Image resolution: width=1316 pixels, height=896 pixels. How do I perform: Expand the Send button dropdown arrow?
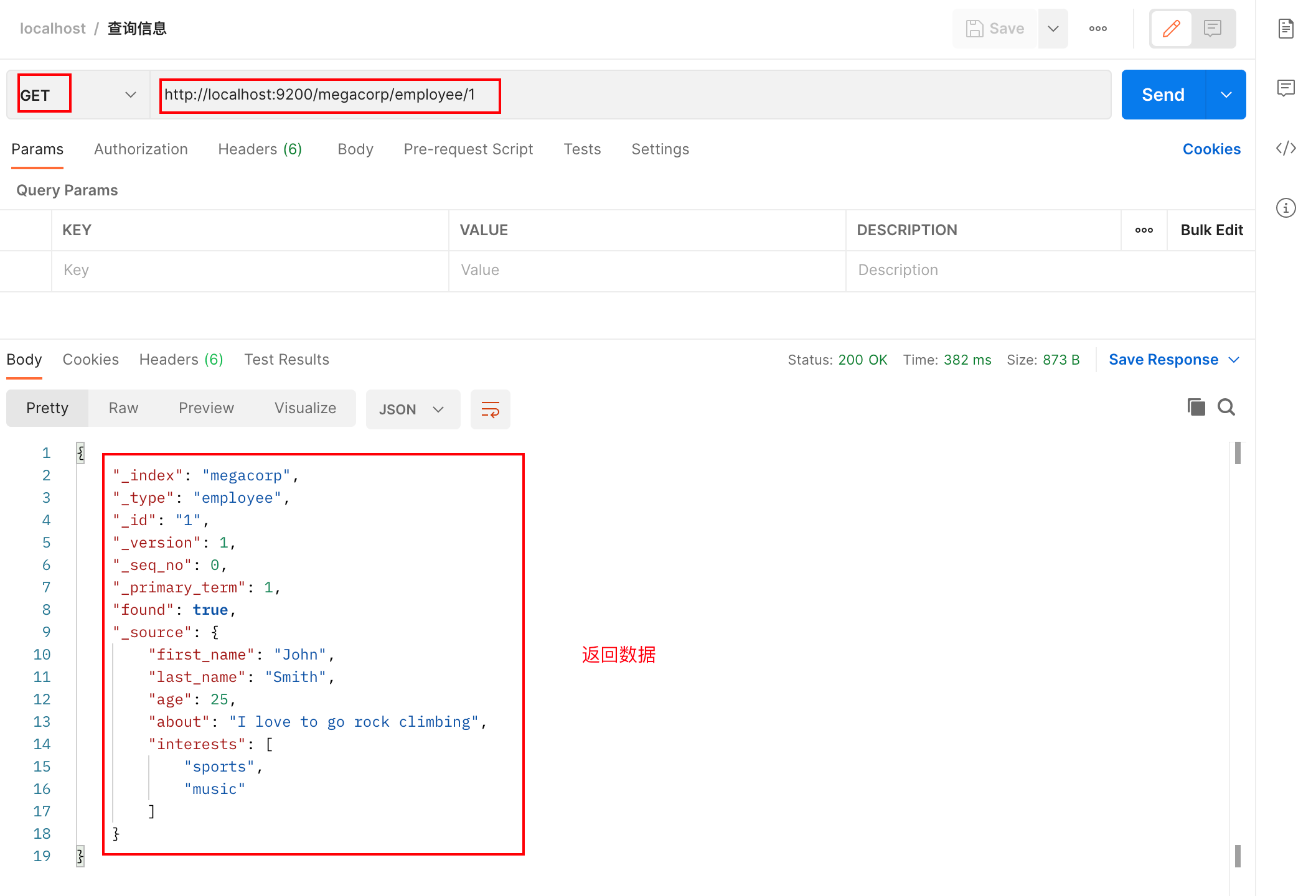[x=1226, y=95]
